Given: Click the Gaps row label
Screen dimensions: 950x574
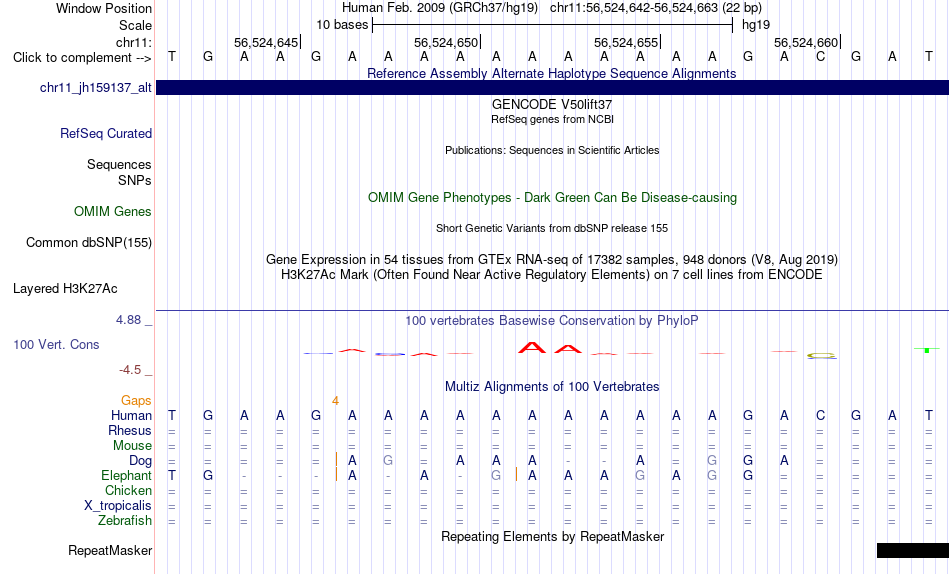Looking at the screenshot, I should [x=136, y=401].
